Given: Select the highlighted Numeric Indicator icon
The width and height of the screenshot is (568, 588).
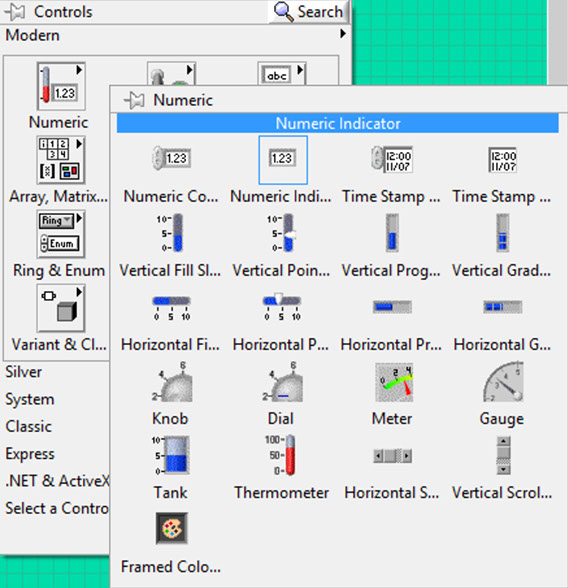Looking at the screenshot, I should [283, 160].
